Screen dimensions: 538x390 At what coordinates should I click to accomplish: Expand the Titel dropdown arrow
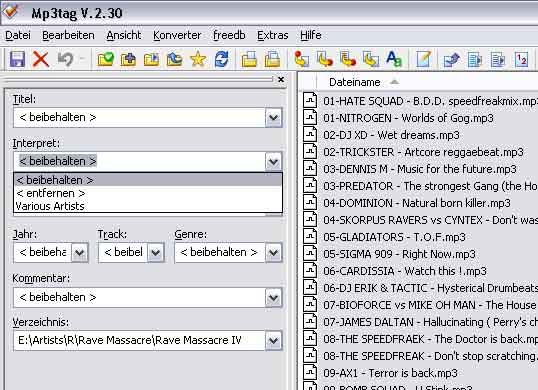273,118
